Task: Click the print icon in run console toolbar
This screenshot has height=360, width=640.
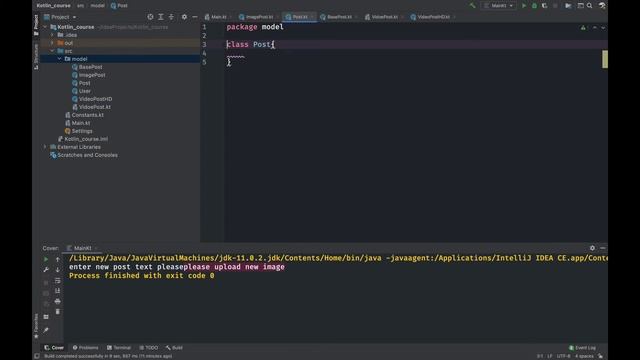Action: (58, 301)
